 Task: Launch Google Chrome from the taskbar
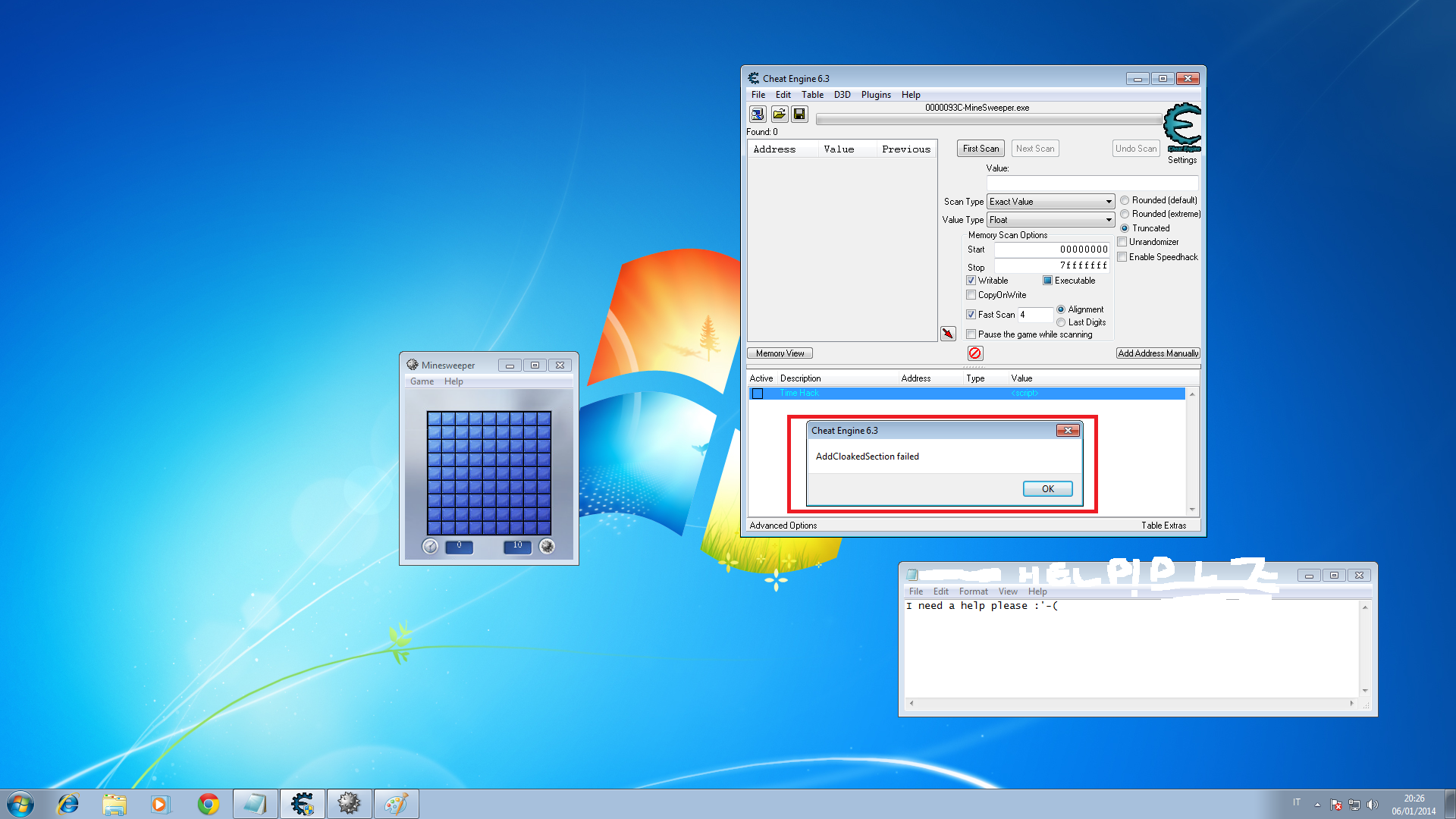tap(208, 804)
